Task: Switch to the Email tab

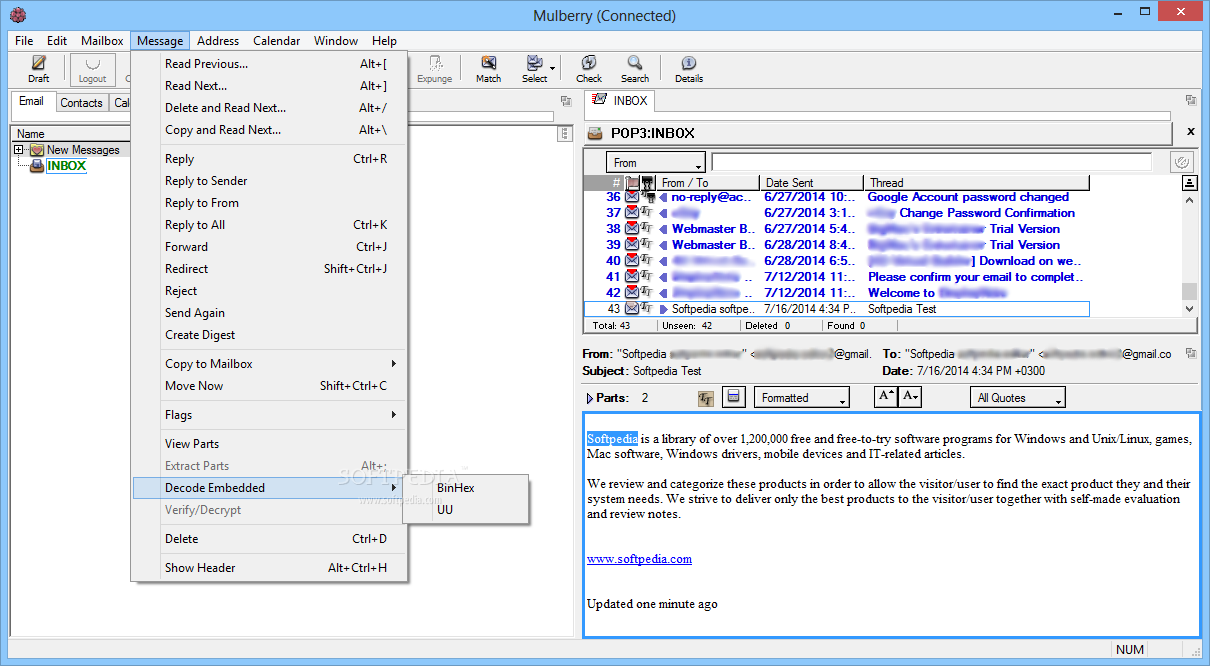Action: coord(32,101)
